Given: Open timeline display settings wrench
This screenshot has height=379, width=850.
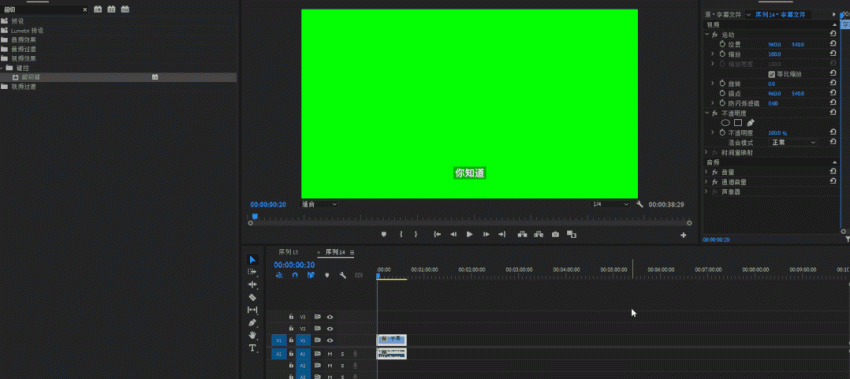Looking at the screenshot, I should pos(343,275).
